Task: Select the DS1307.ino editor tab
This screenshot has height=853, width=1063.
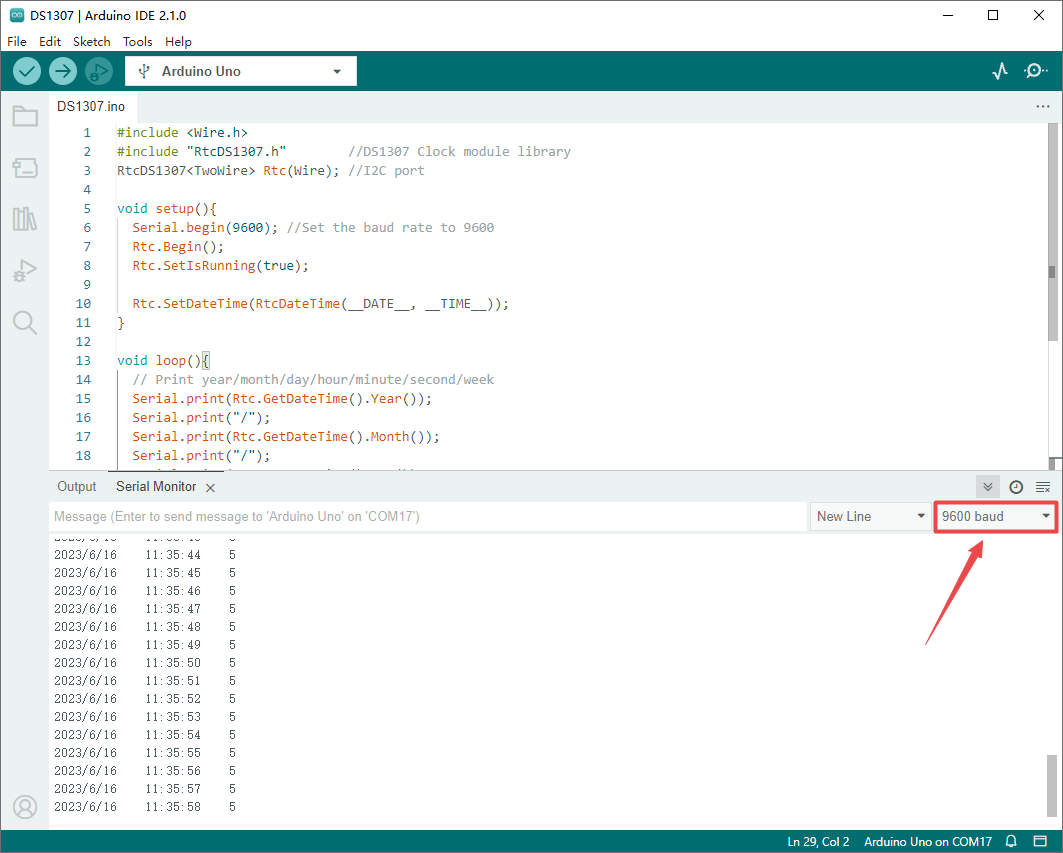Action: (x=91, y=106)
